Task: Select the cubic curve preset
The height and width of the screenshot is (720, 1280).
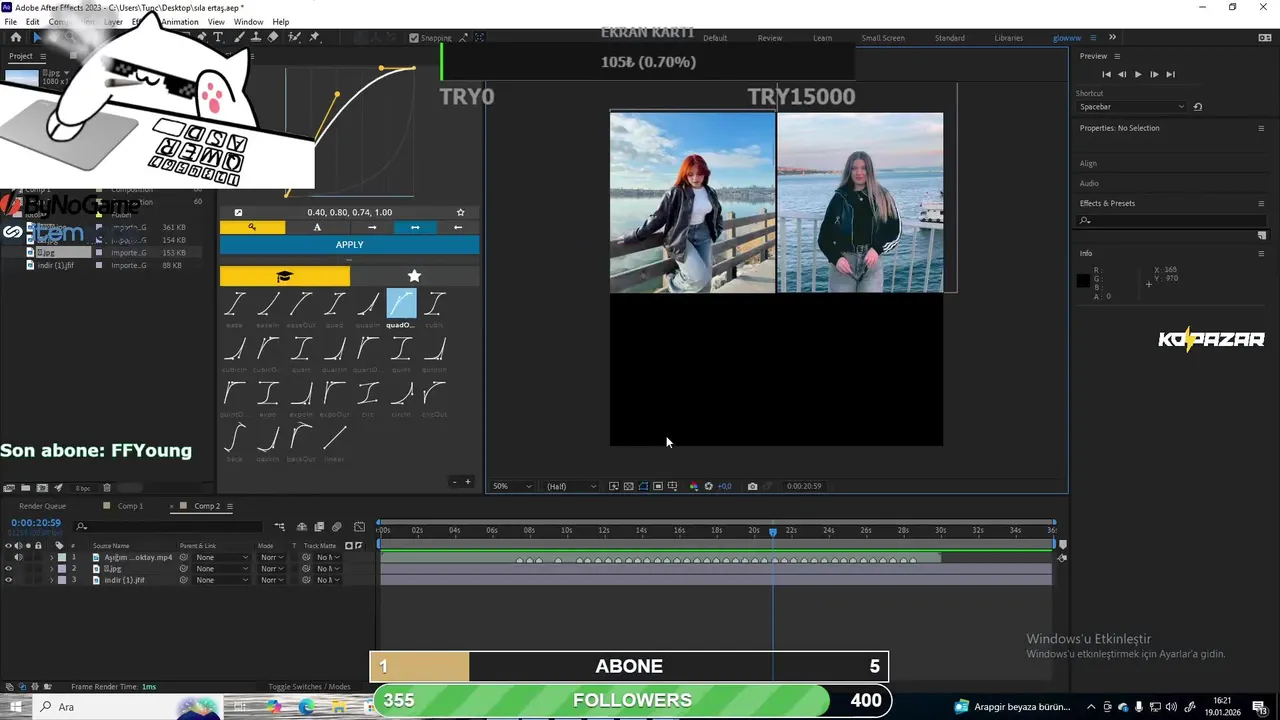Action: point(434,304)
